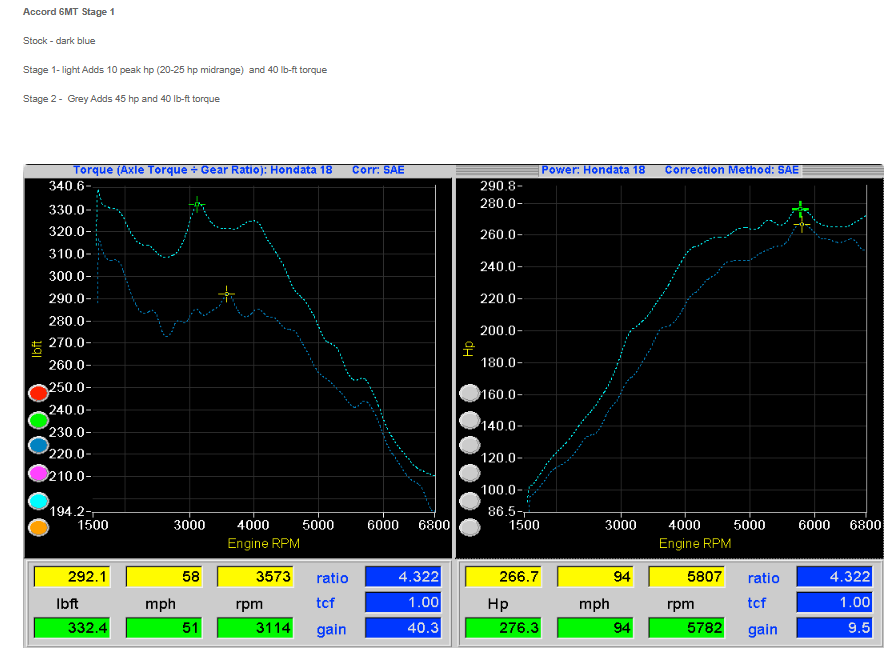Click the torque gain 40.3 field
The width and height of the screenshot is (895, 661).
click(x=403, y=628)
